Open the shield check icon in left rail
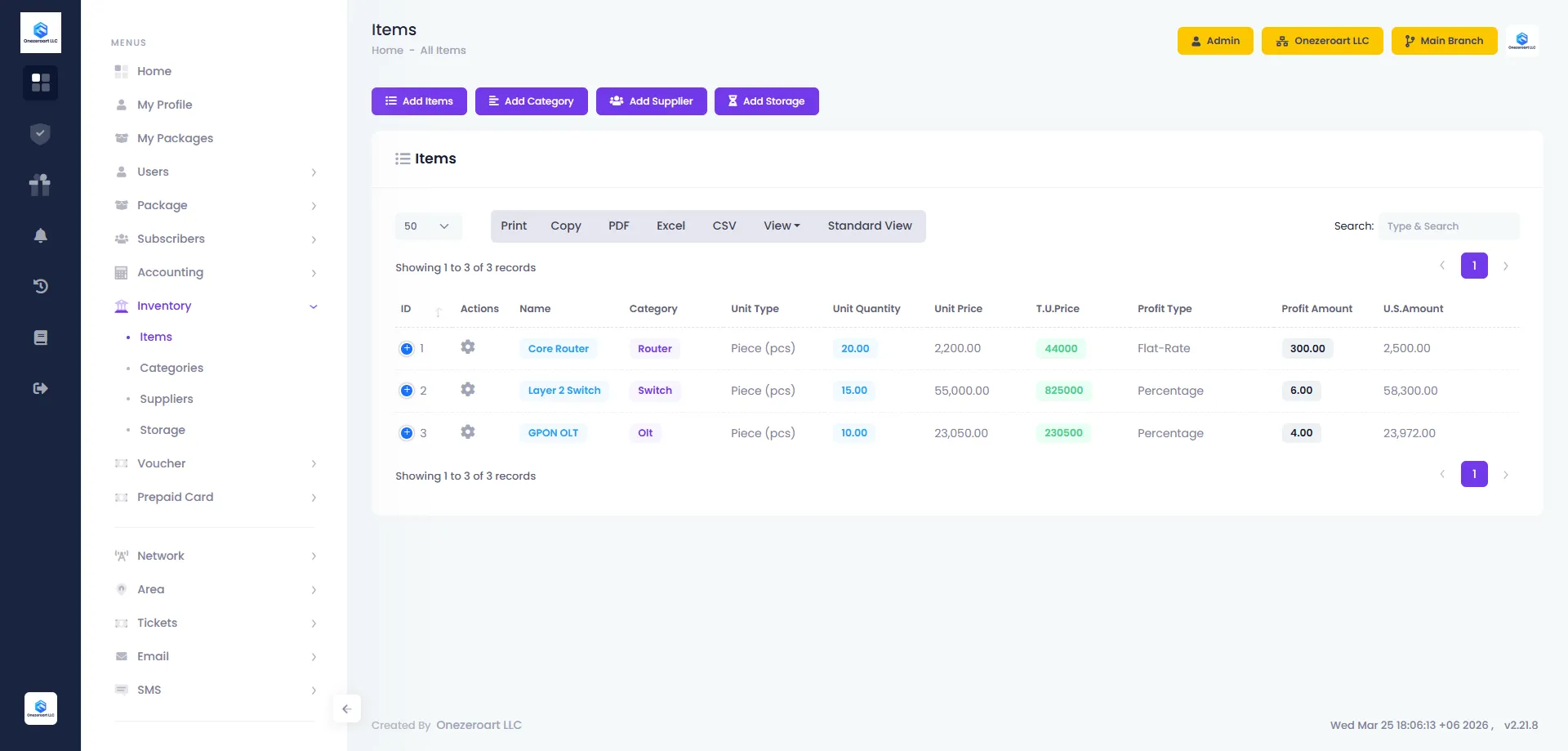 coord(40,134)
